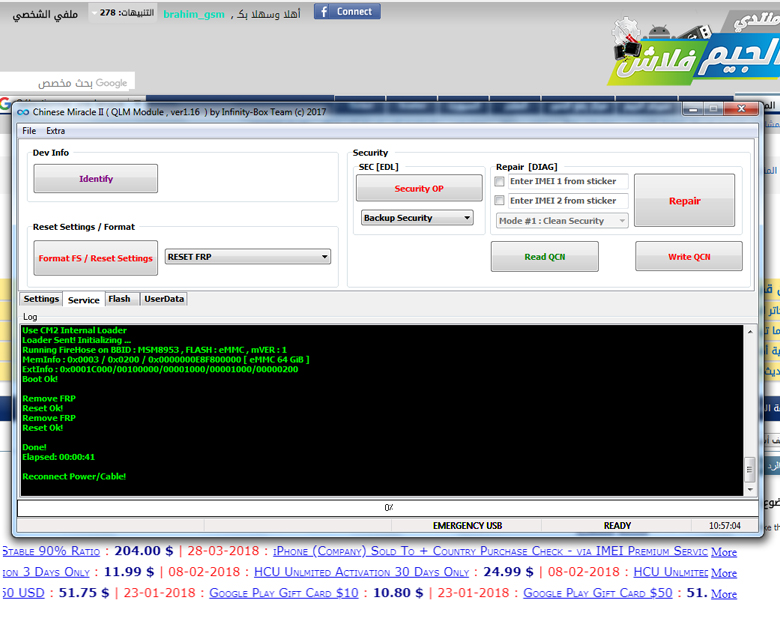Viewport: 780px width, 620px height.
Task: Click the Google Play Gift Card $50 link
Action: pyautogui.click(x=597, y=593)
